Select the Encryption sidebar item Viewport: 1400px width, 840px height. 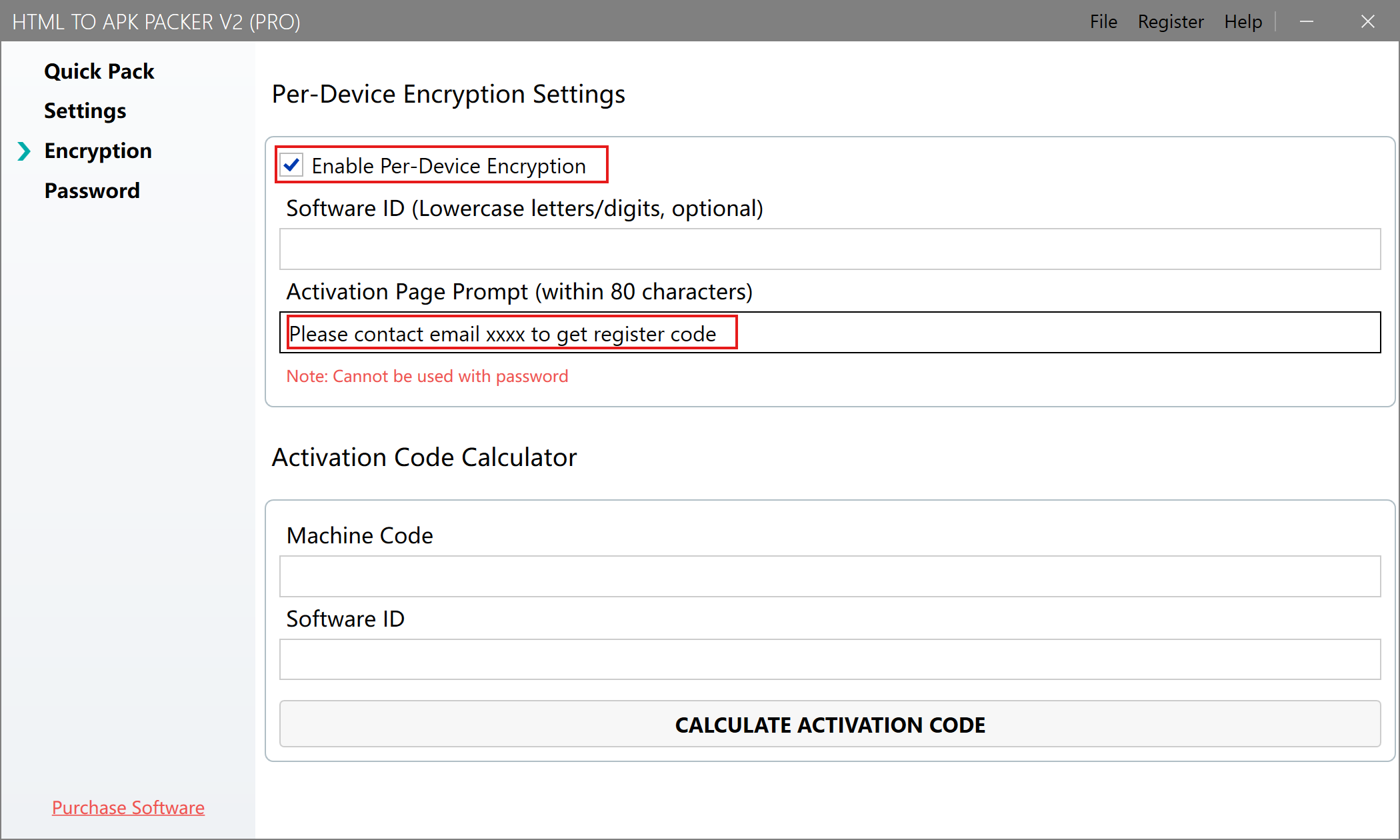97,151
